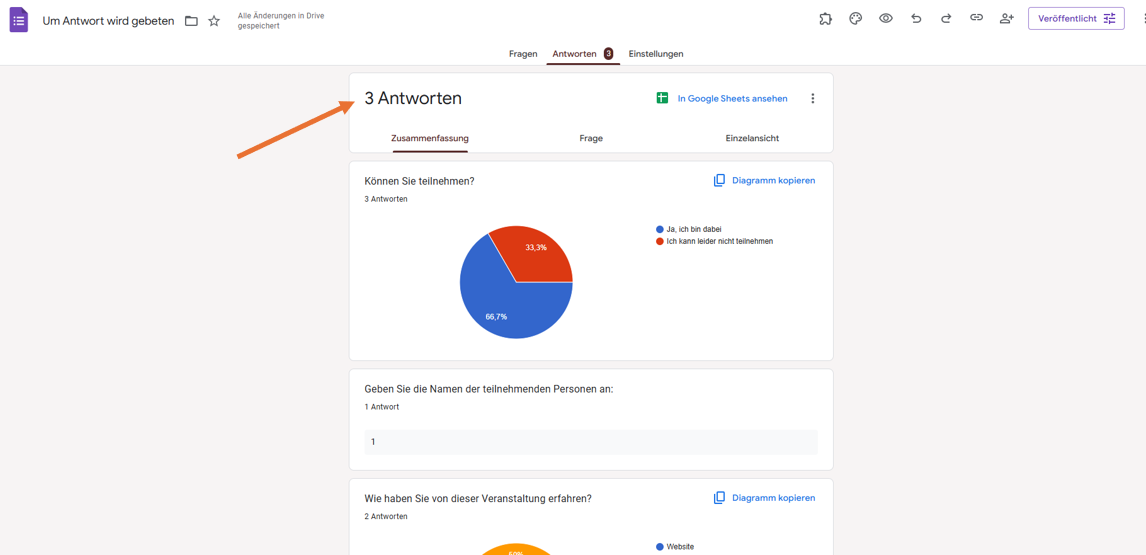Click the response count badge '3'
The width and height of the screenshot is (1146, 555).
608,53
